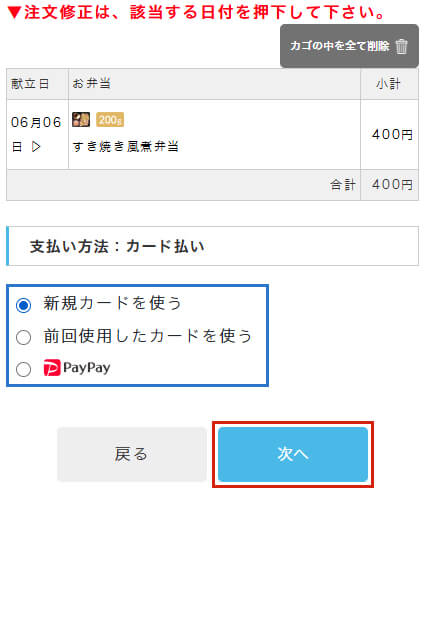
Task: Click the お弁当 column header
Action: [x=91, y=84]
